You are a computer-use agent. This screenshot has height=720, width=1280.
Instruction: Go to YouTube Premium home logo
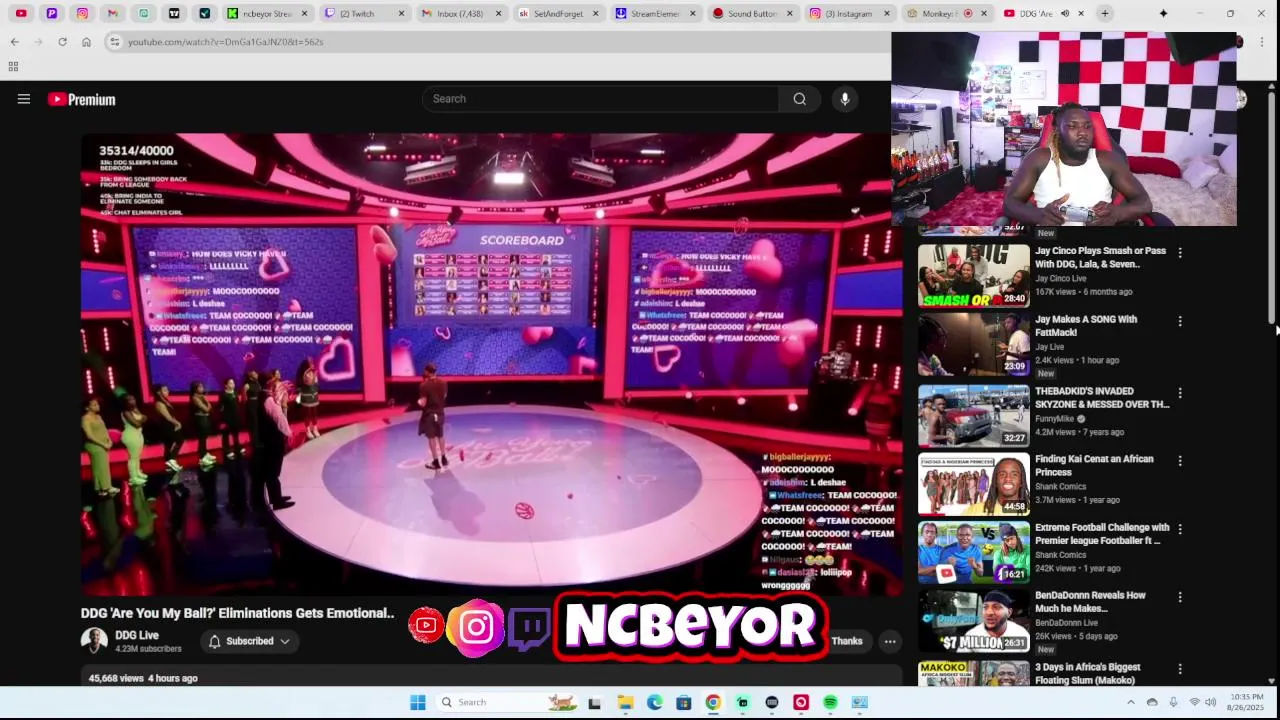tap(82, 99)
